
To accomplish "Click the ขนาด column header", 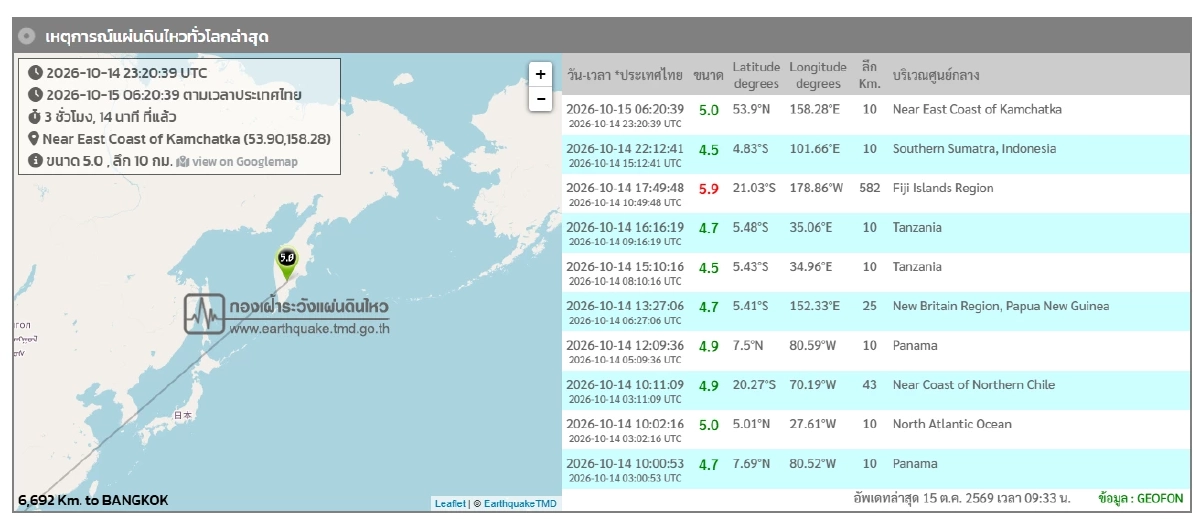I will click(708, 75).
